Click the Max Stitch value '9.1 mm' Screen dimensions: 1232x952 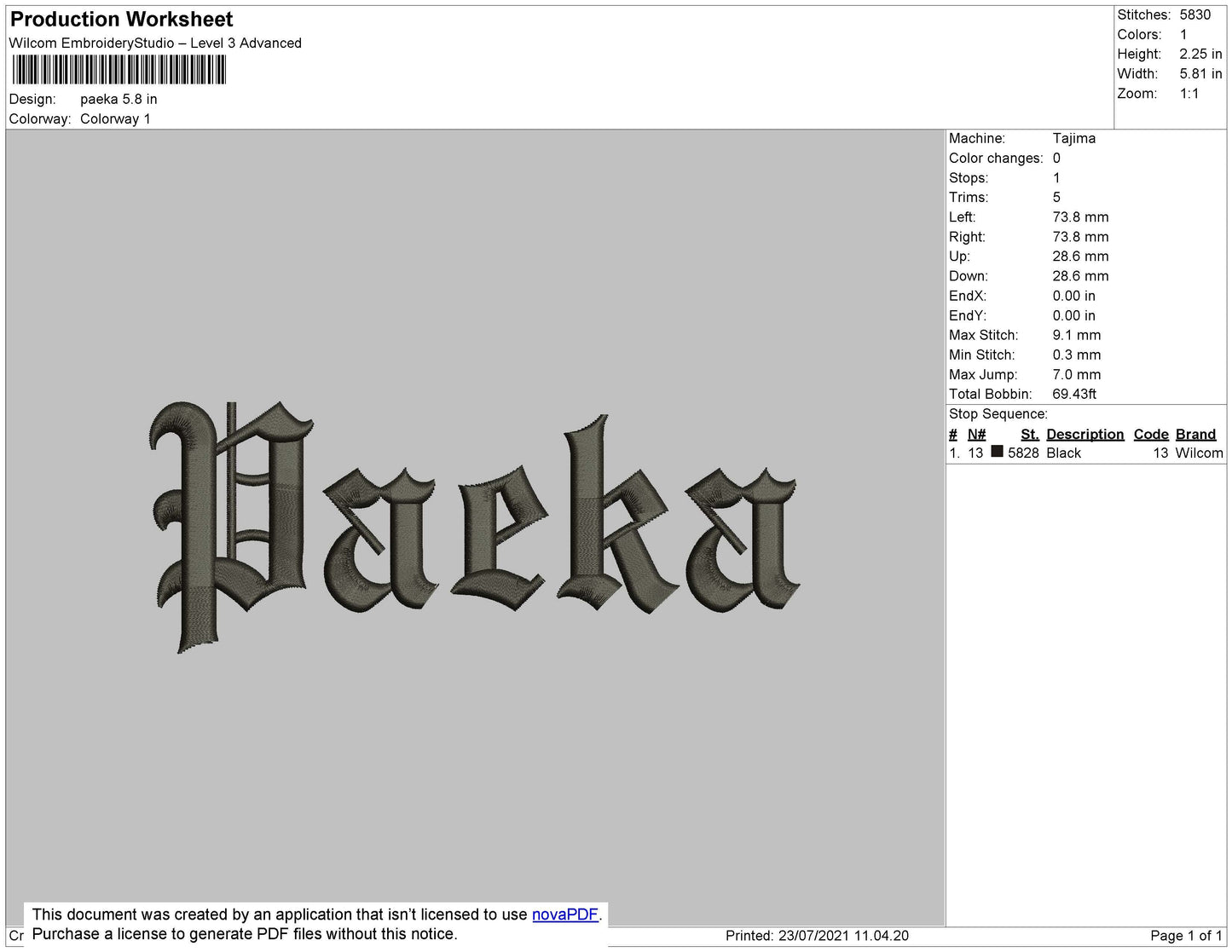click(x=1077, y=336)
